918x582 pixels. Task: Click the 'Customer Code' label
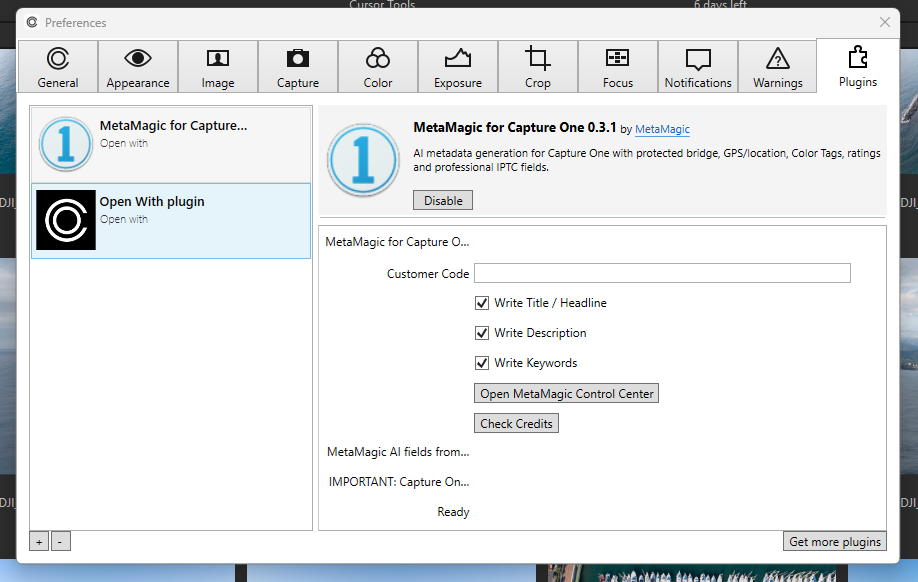point(428,273)
